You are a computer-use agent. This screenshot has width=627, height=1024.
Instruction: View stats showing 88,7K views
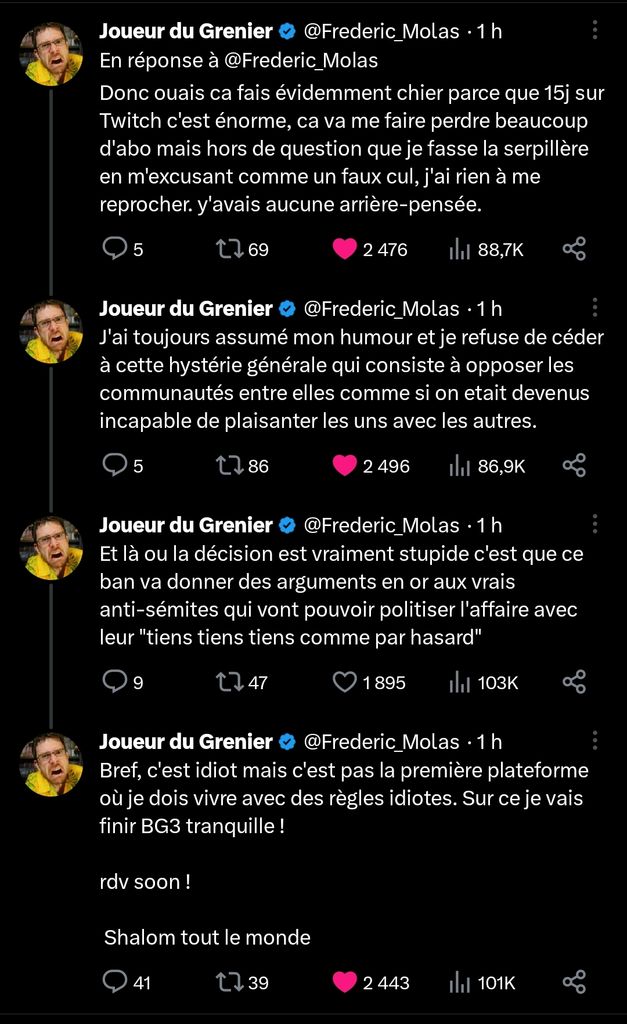click(x=487, y=249)
